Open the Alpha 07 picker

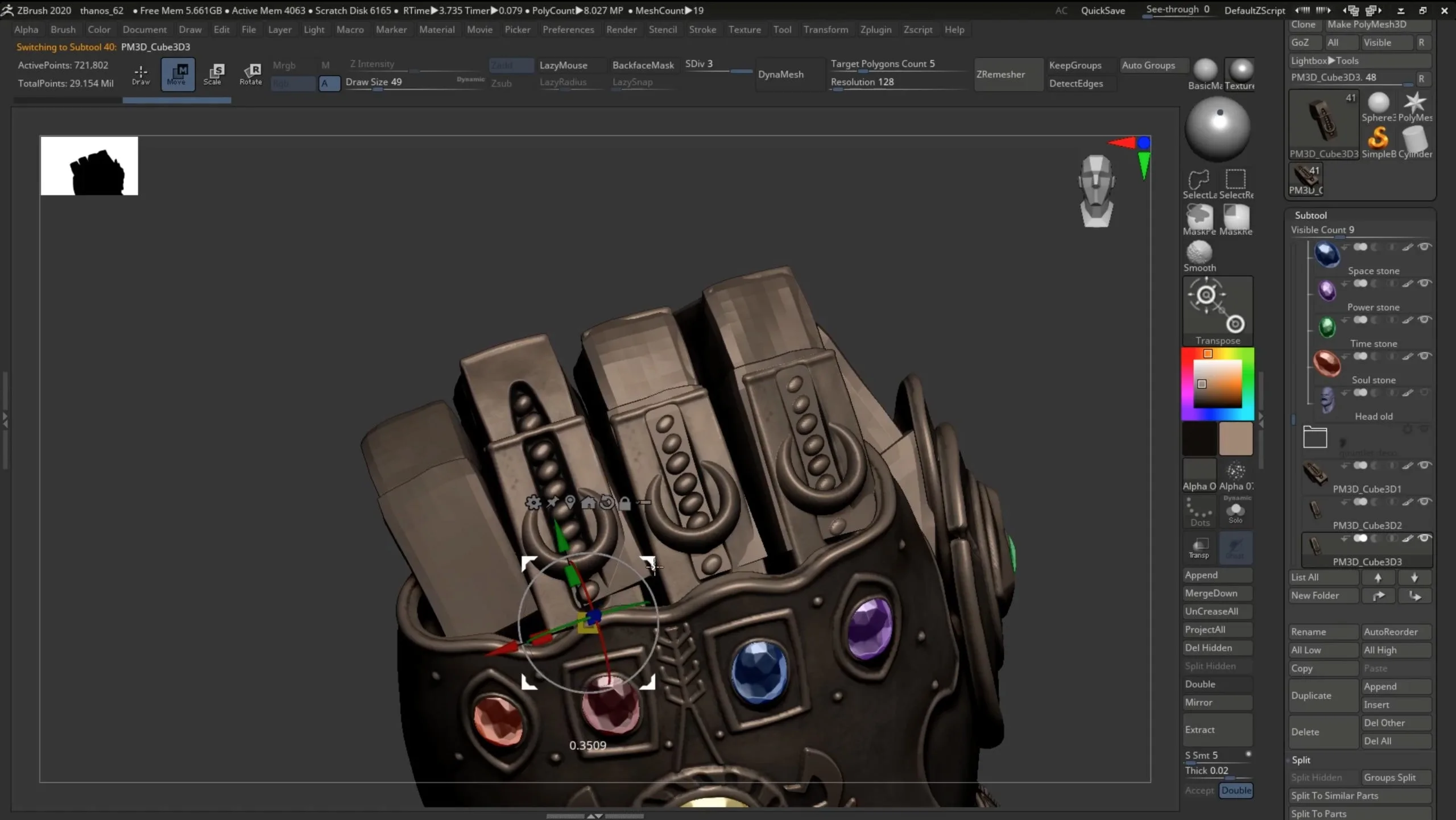1236,475
